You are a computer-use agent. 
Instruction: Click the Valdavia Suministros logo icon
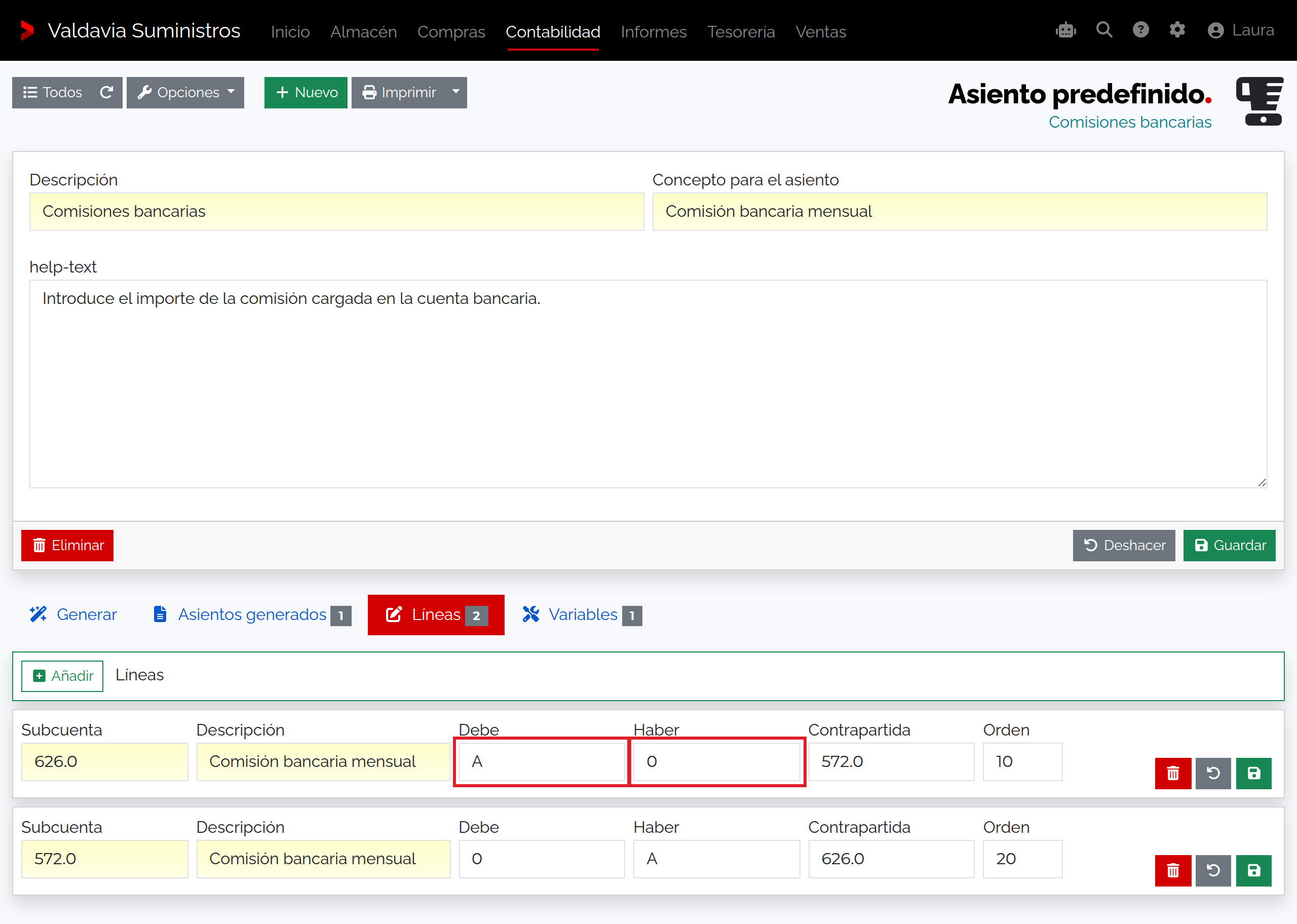point(27,30)
